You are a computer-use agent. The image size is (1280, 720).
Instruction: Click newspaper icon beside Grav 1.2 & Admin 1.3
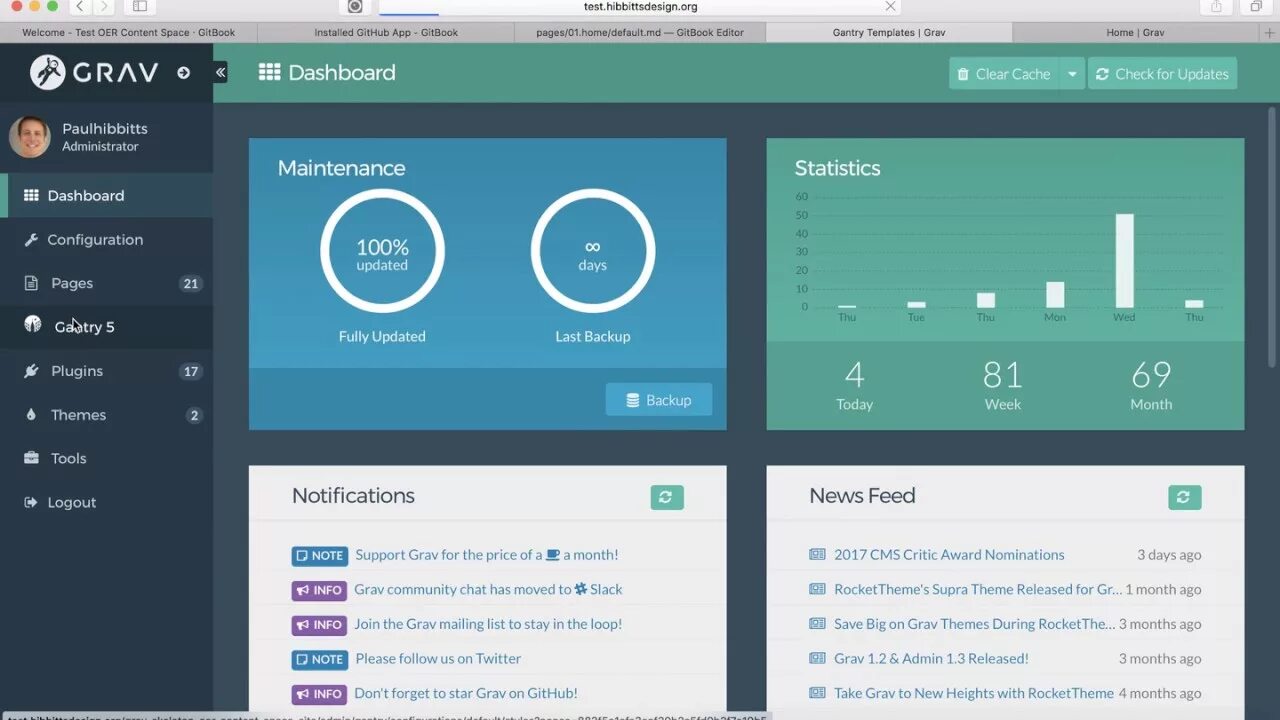(818, 658)
